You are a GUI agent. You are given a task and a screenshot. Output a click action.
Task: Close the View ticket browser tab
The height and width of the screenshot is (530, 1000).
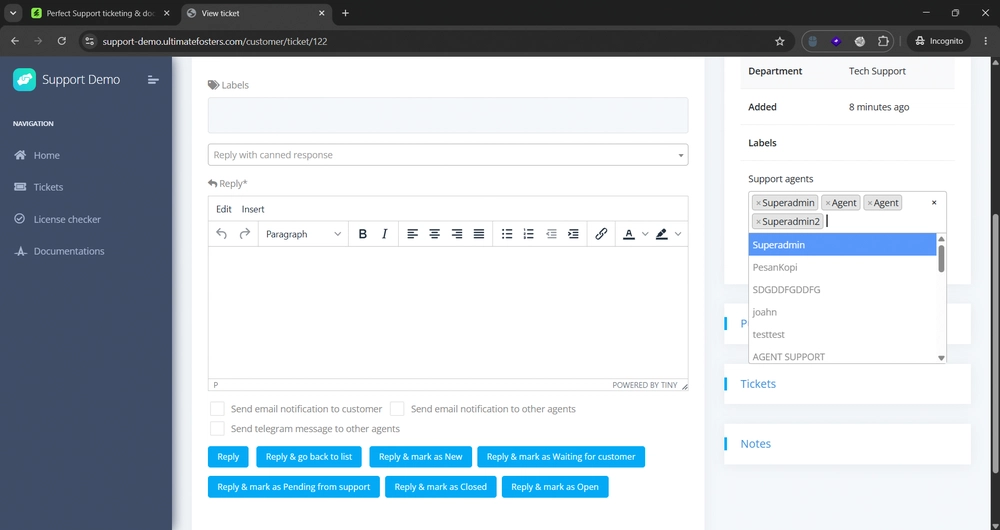click(x=321, y=13)
